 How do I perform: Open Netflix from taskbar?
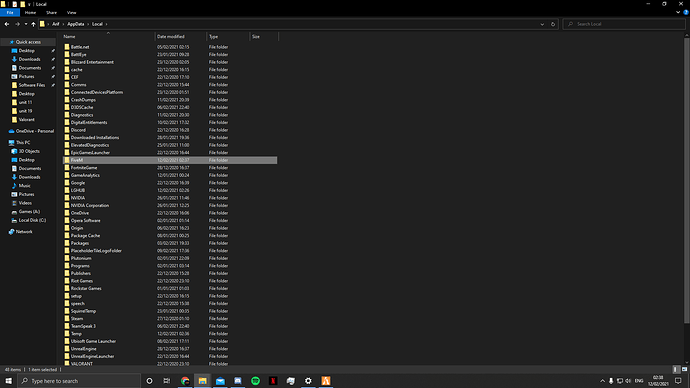(273, 381)
